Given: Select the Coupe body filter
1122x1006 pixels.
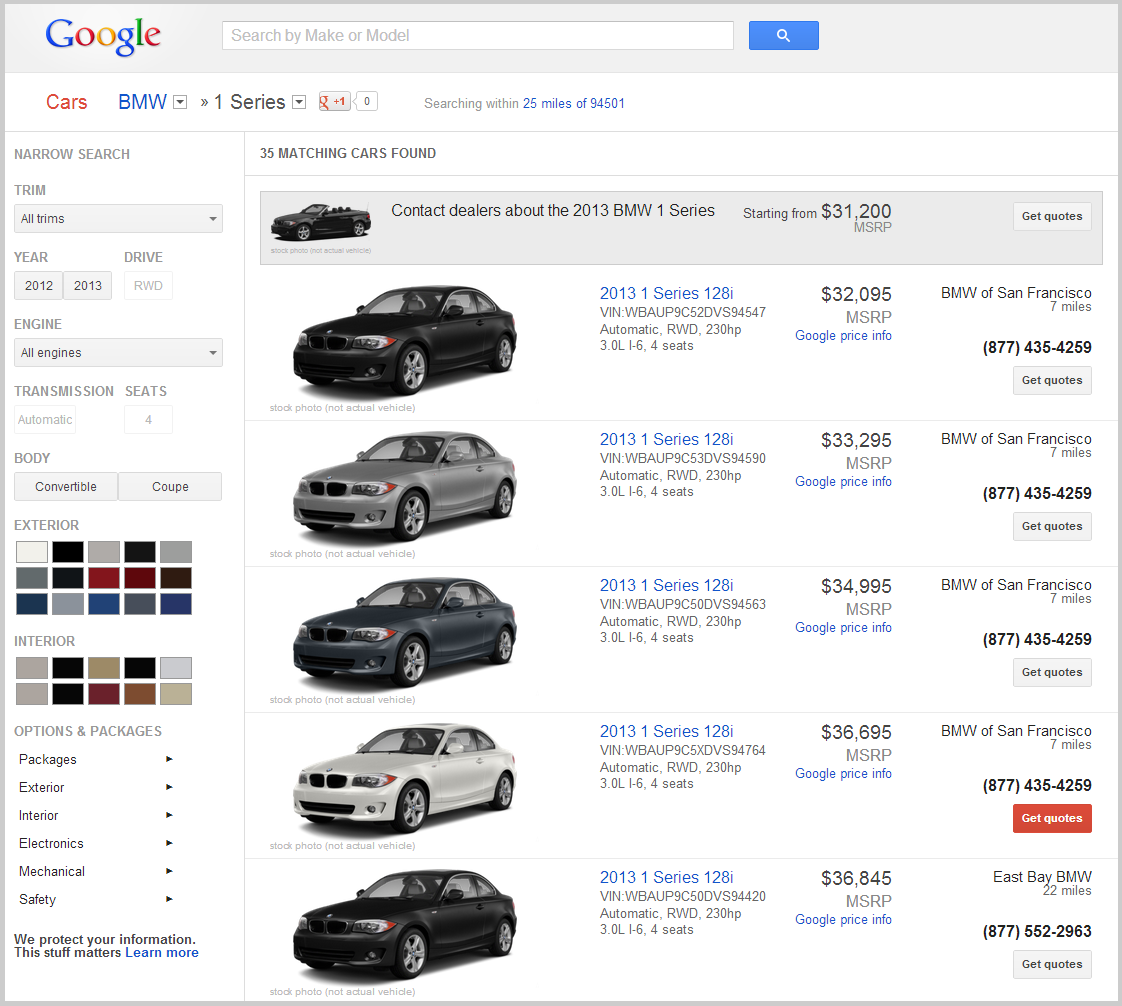Looking at the screenshot, I should click(x=170, y=487).
